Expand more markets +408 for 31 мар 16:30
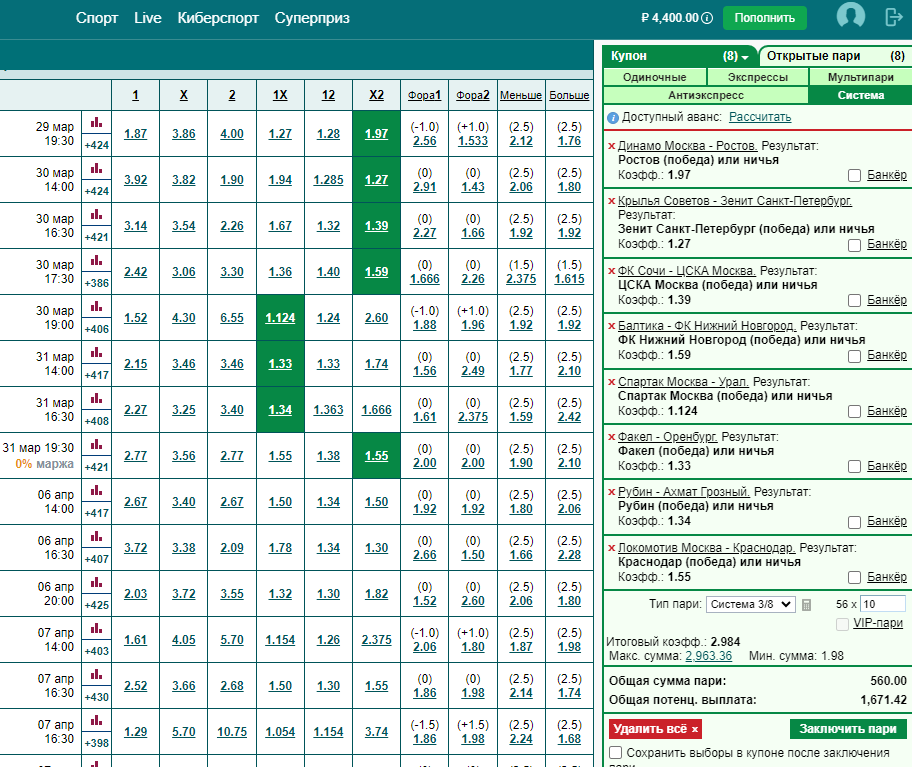The width and height of the screenshot is (912, 767). point(97,421)
